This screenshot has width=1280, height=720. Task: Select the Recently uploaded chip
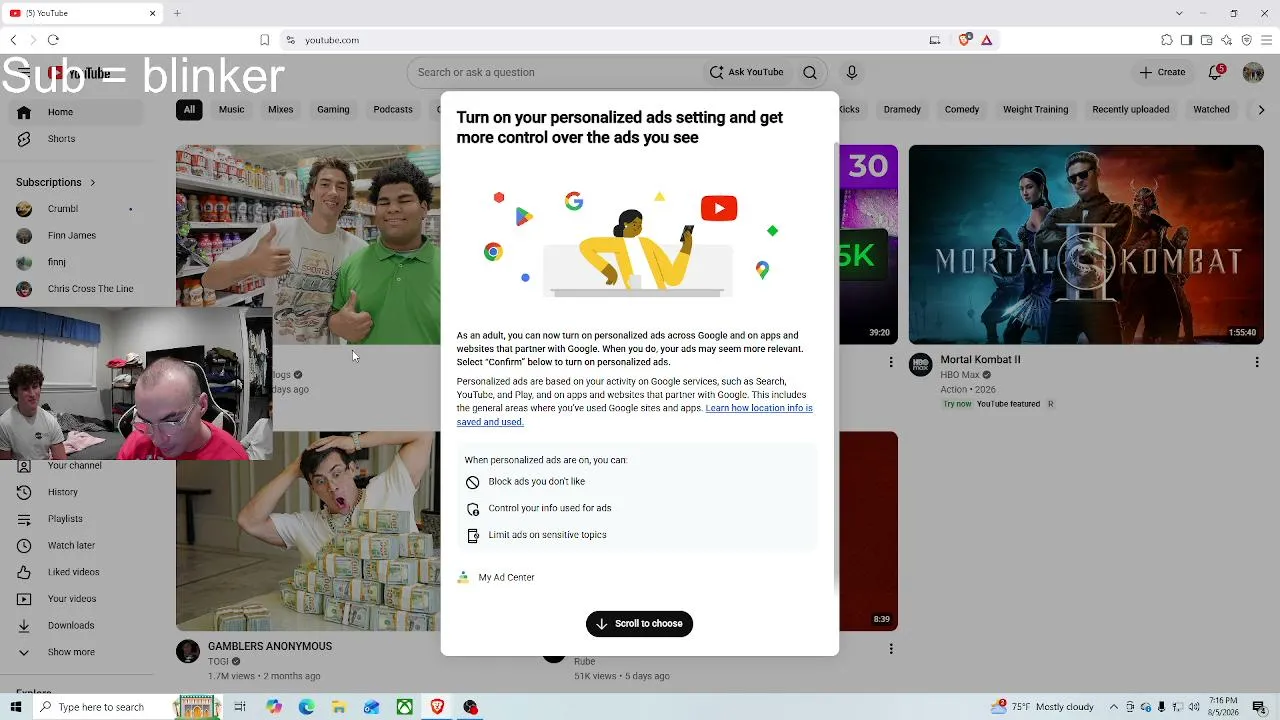(x=1130, y=110)
